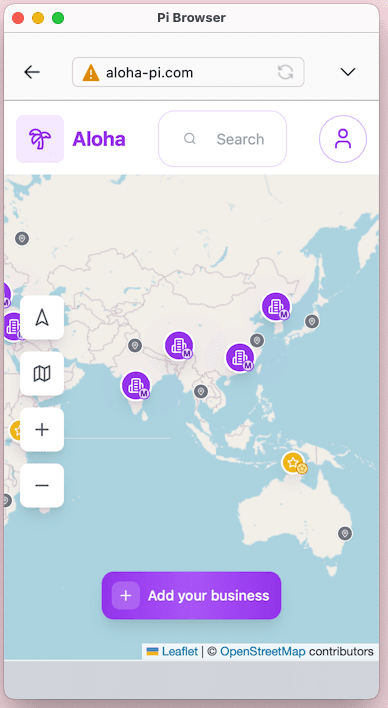
Task: Click the orange security warning triangle
Action: 91,72
